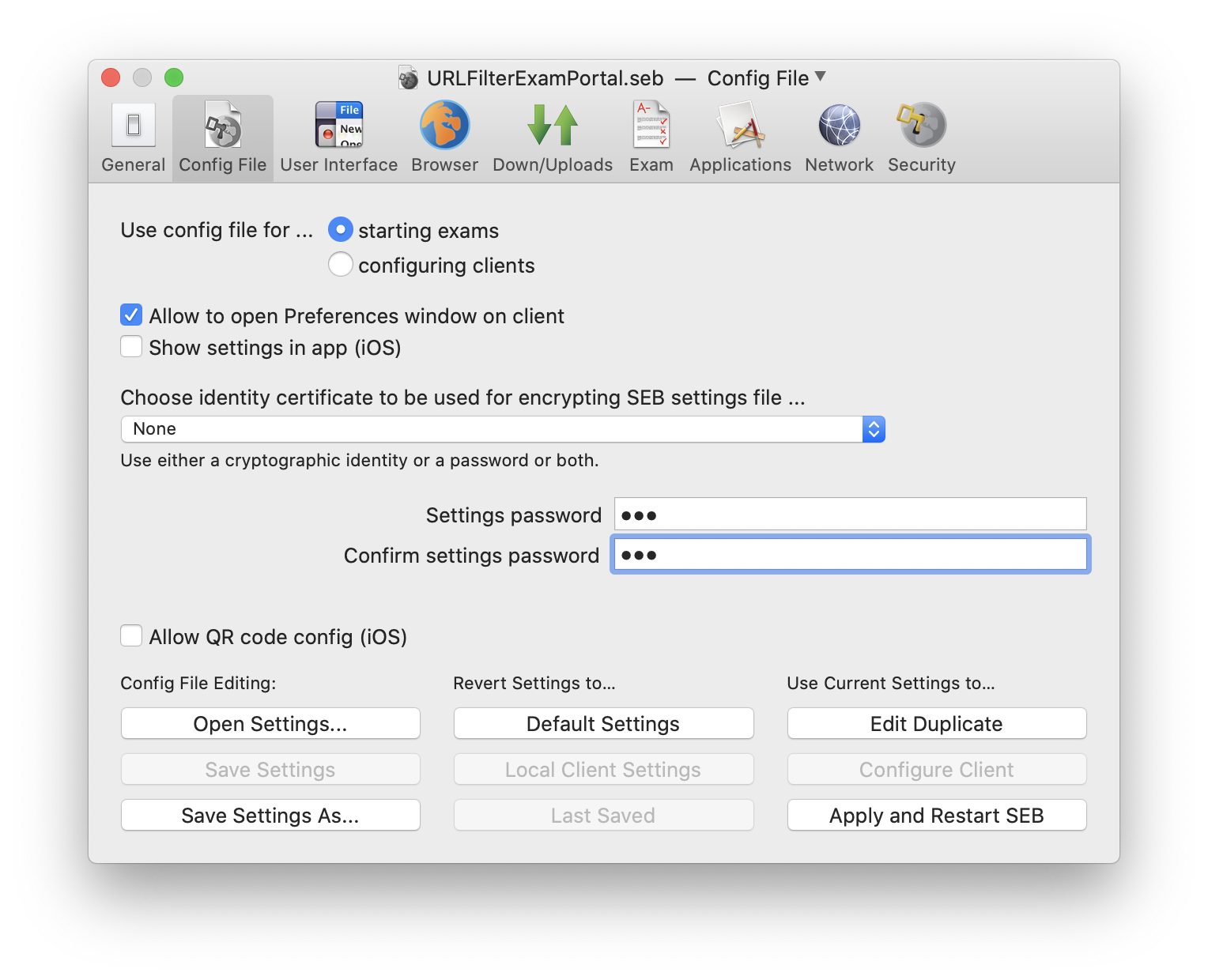Select the Config File toolbar icon
This screenshot has height=980, width=1208.
coord(223,125)
